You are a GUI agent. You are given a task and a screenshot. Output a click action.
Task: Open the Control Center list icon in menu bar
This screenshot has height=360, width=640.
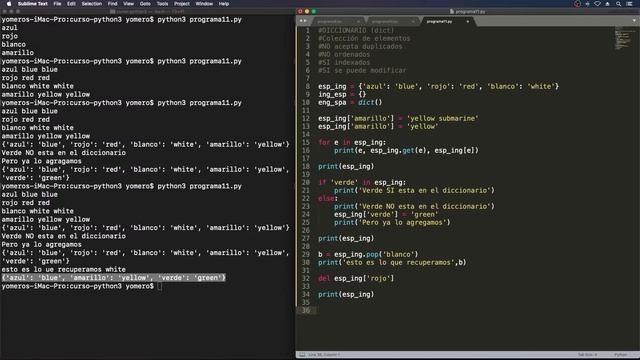click(x=629, y=4)
